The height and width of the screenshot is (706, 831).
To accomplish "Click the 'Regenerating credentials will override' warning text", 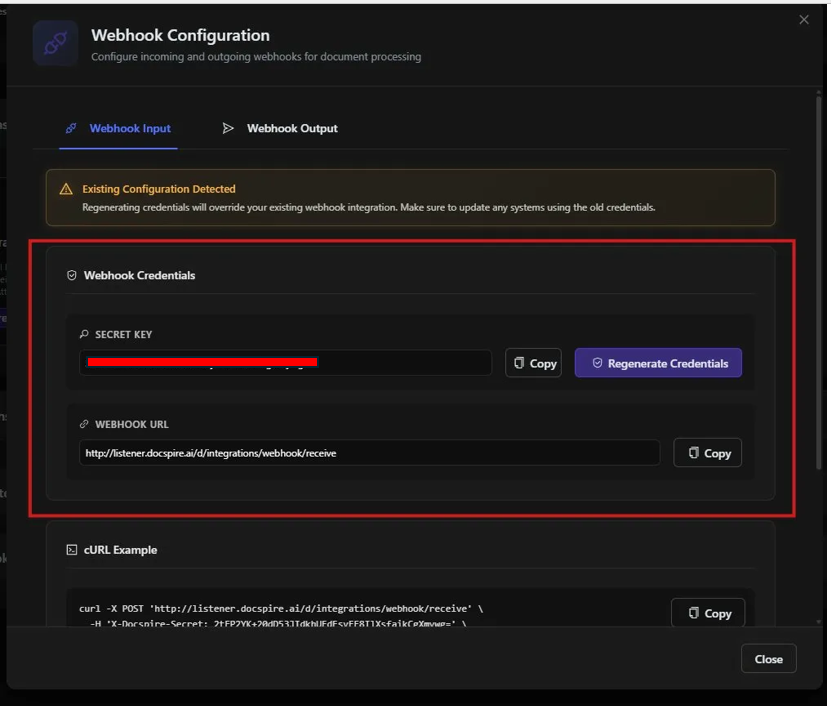I will (368, 207).
